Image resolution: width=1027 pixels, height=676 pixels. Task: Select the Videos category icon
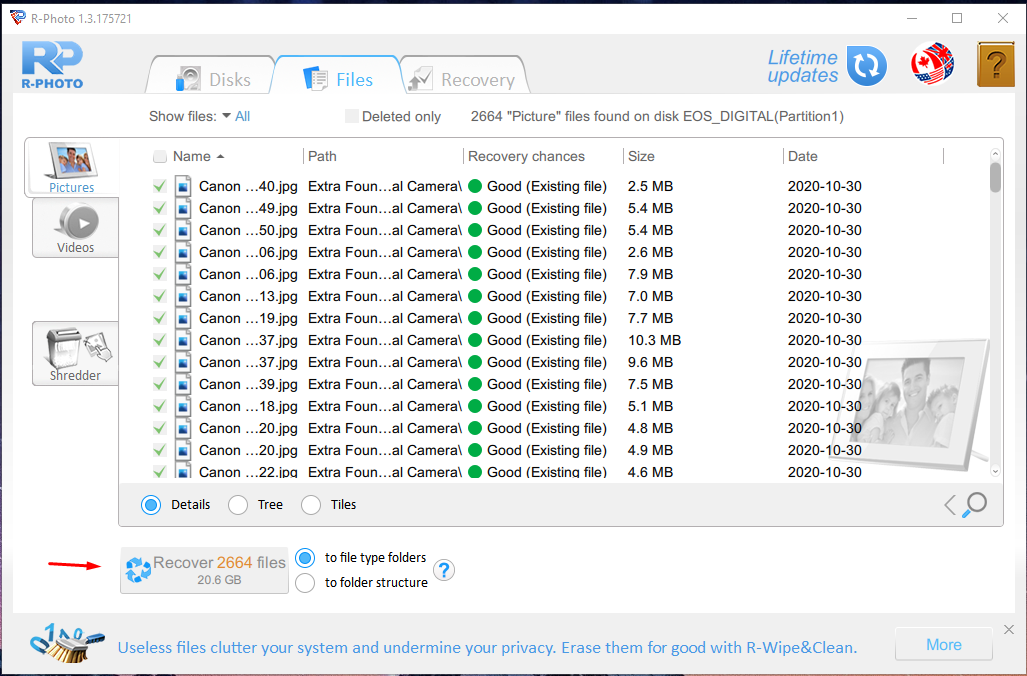75,228
